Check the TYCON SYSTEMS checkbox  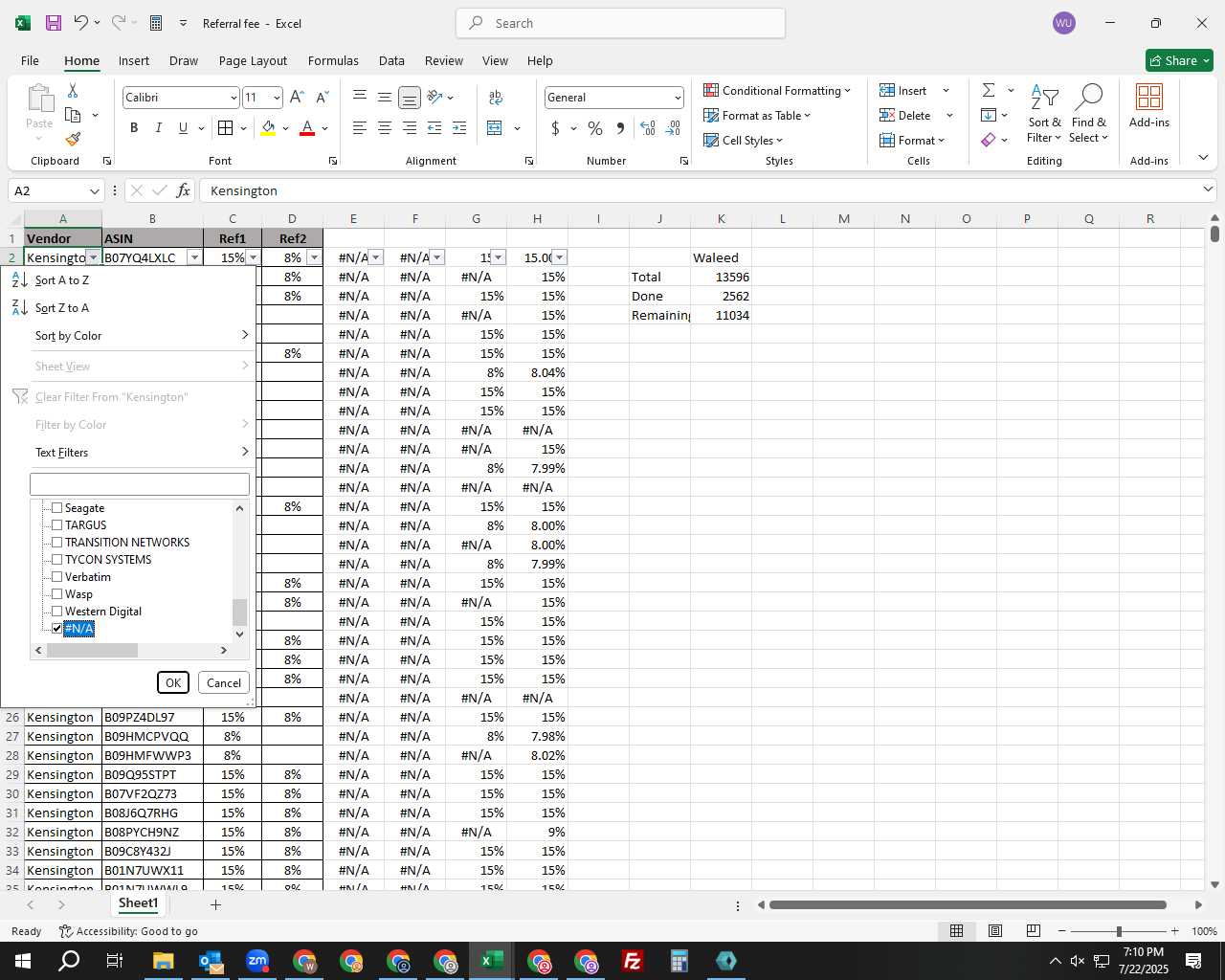(x=56, y=560)
